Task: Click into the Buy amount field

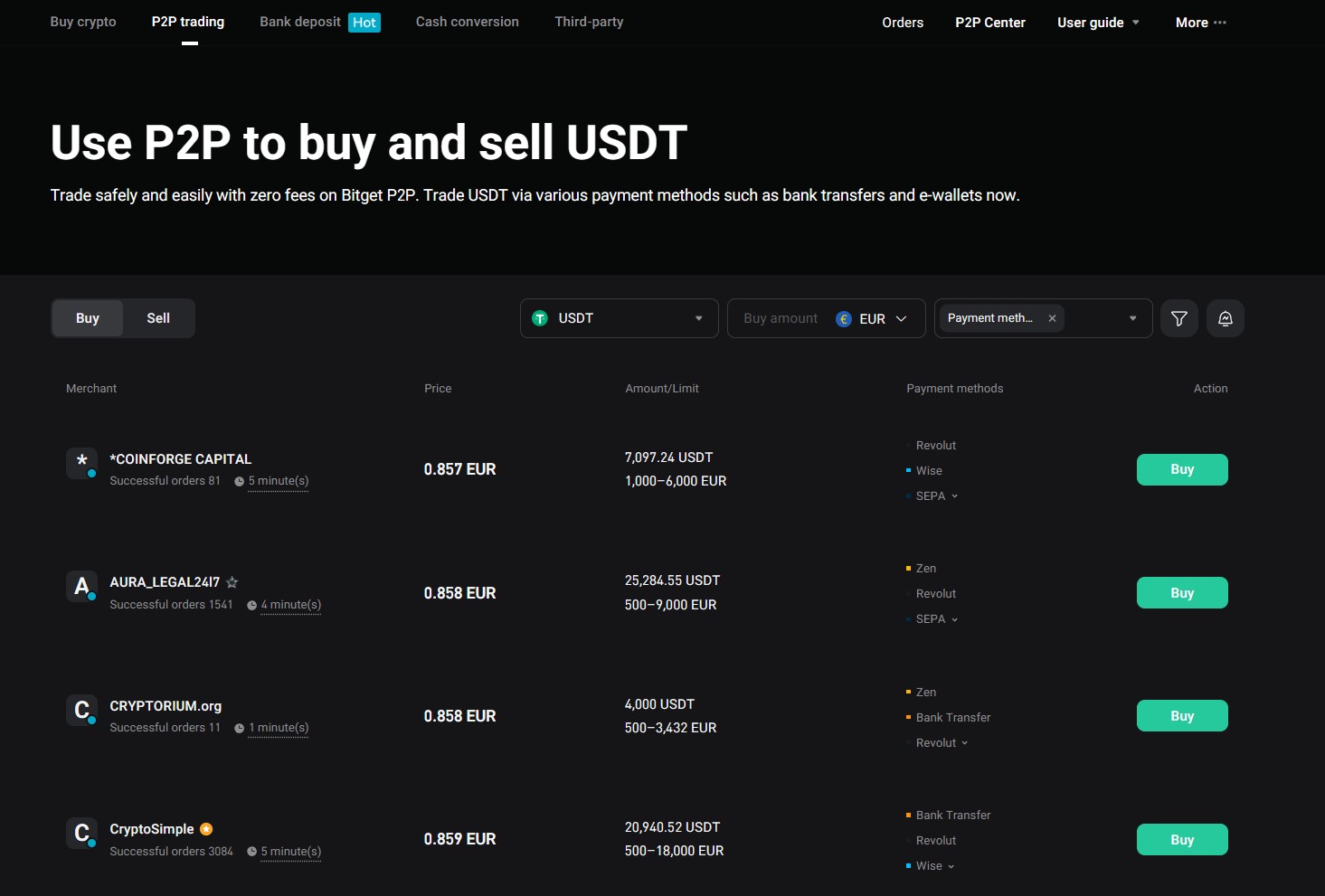Action: [x=781, y=318]
